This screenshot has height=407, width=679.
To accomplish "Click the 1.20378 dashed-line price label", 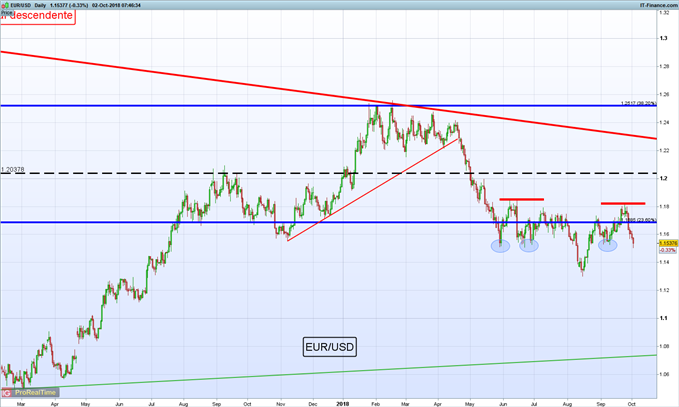I will click(13, 169).
